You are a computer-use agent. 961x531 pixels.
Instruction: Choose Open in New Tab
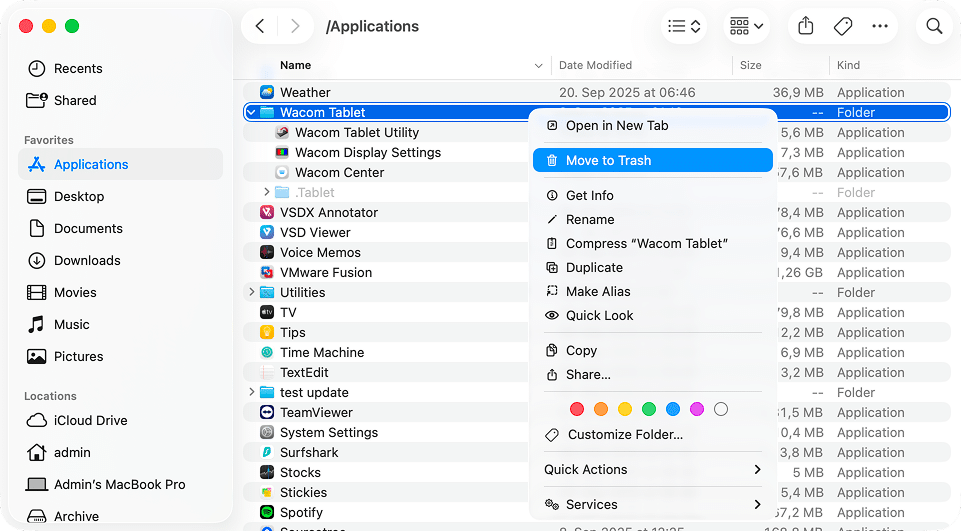(x=653, y=126)
